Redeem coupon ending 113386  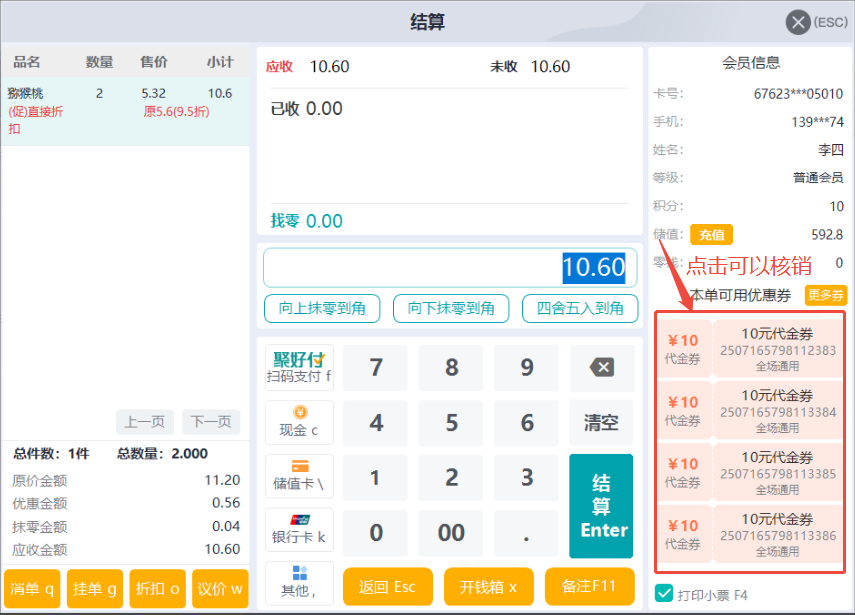pyautogui.click(x=750, y=533)
